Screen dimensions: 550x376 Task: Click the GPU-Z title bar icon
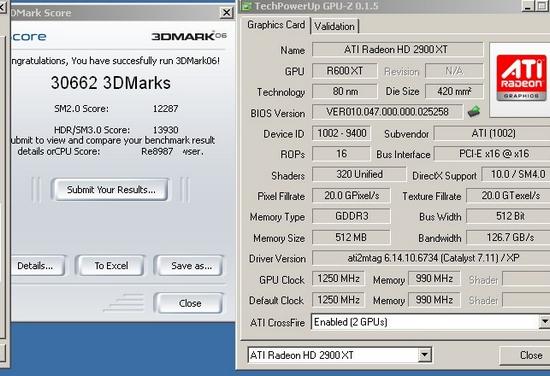click(x=247, y=6)
